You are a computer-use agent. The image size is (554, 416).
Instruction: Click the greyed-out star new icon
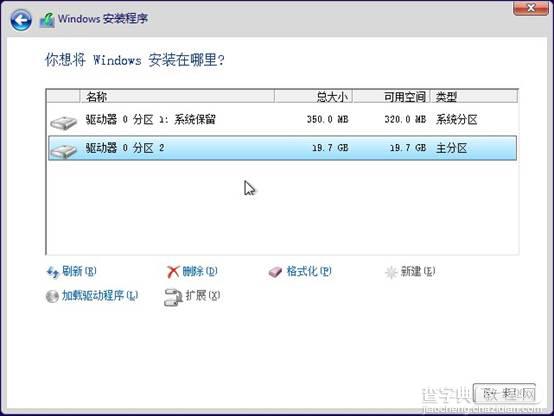[x=391, y=272]
